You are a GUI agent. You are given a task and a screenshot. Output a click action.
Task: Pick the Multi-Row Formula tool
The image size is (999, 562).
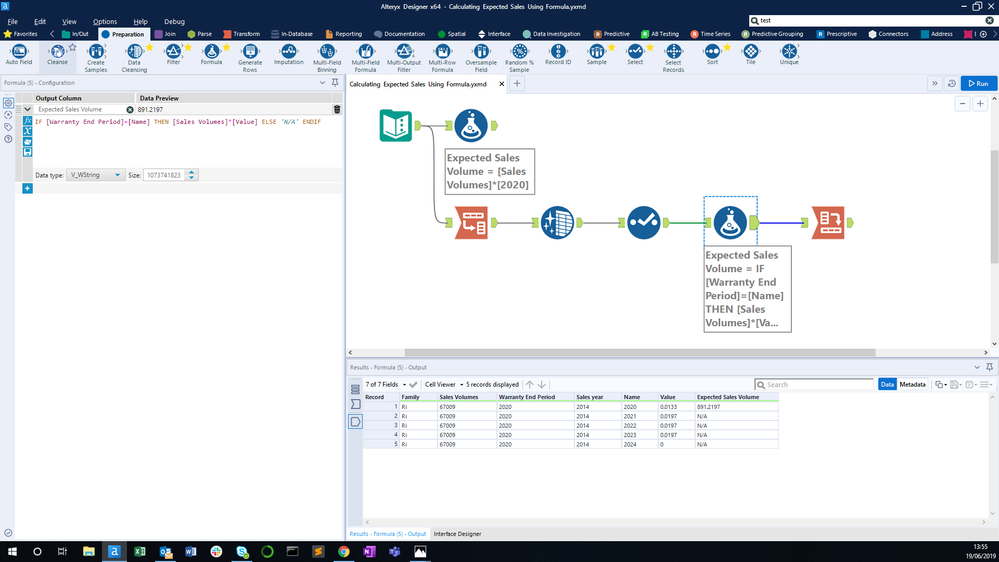tap(442, 52)
